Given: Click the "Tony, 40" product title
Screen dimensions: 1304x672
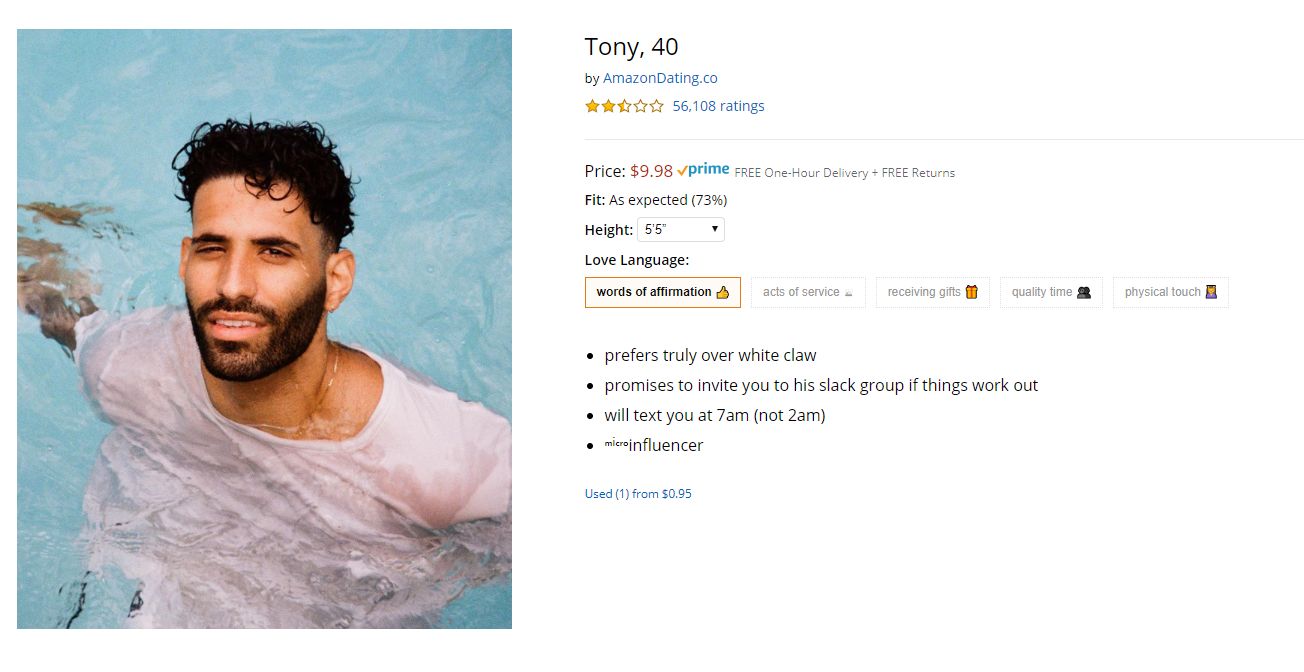Looking at the screenshot, I should click(631, 47).
